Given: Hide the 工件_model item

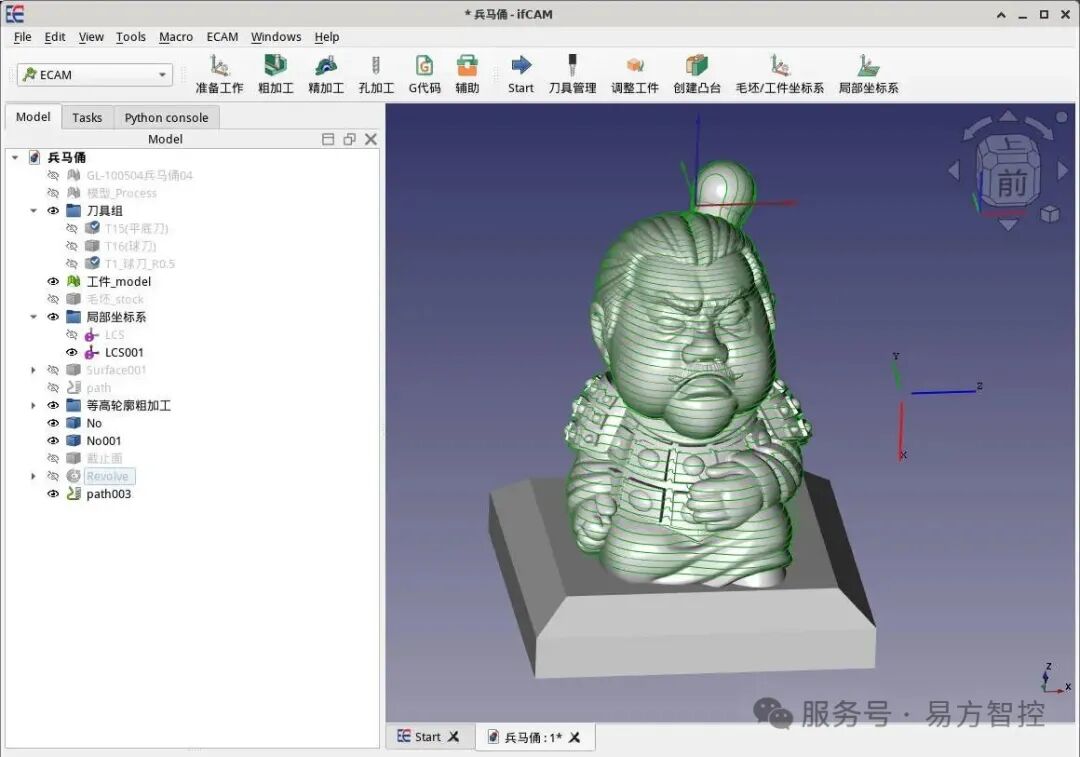Looking at the screenshot, I should [x=52, y=281].
